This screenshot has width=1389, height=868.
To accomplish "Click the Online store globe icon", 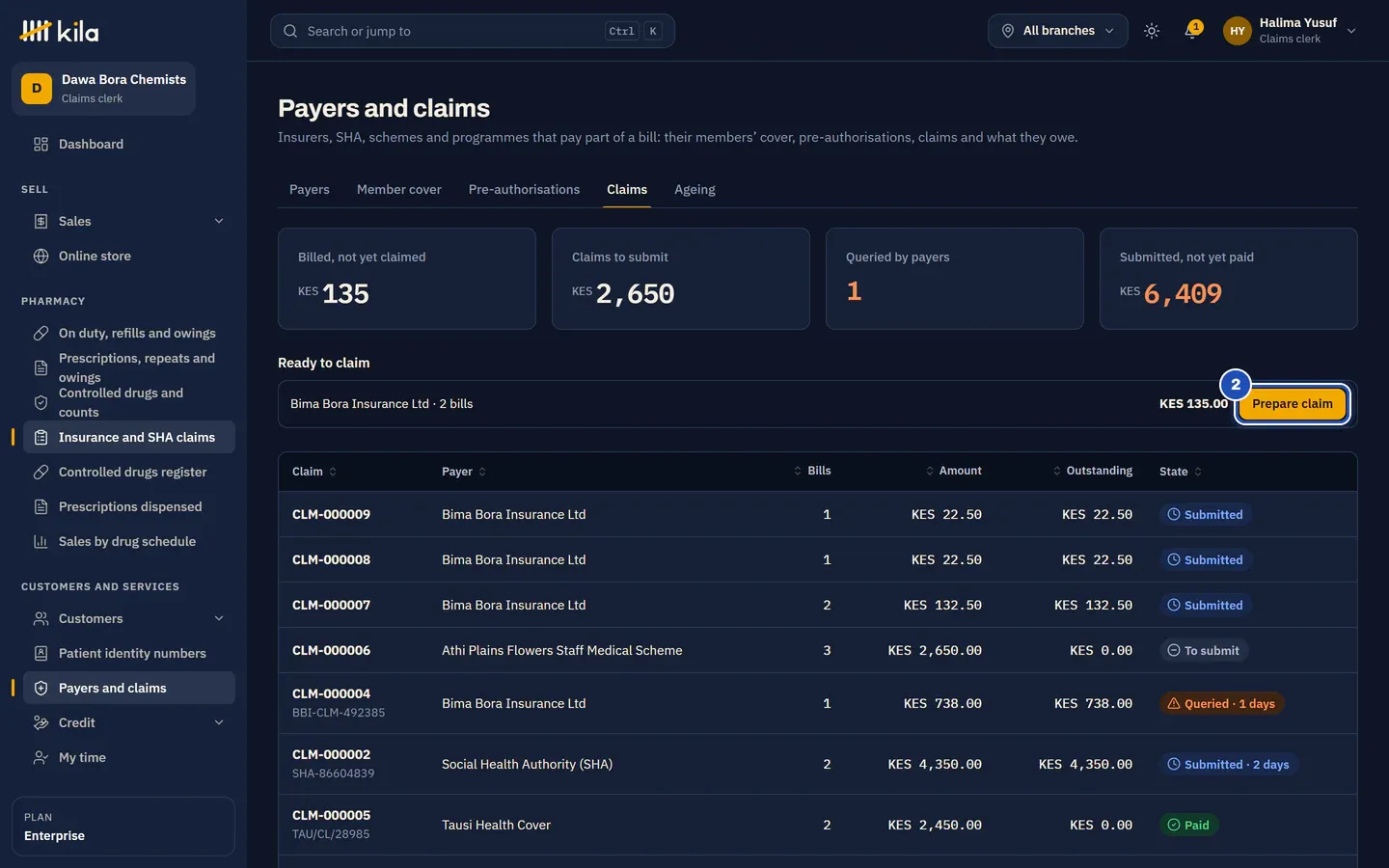I will pyautogui.click(x=41, y=256).
